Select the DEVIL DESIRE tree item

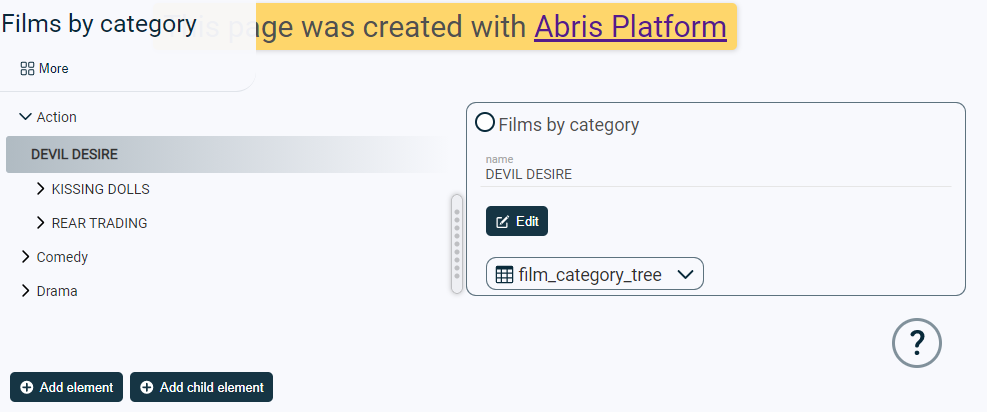75,154
